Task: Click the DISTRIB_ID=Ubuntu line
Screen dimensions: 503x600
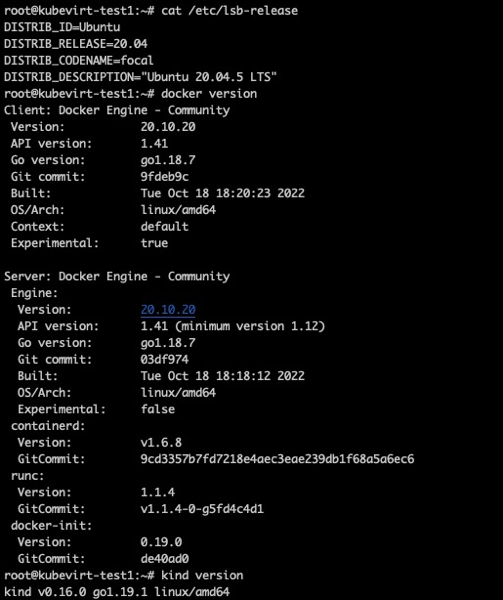Action: pyautogui.click(x=62, y=27)
